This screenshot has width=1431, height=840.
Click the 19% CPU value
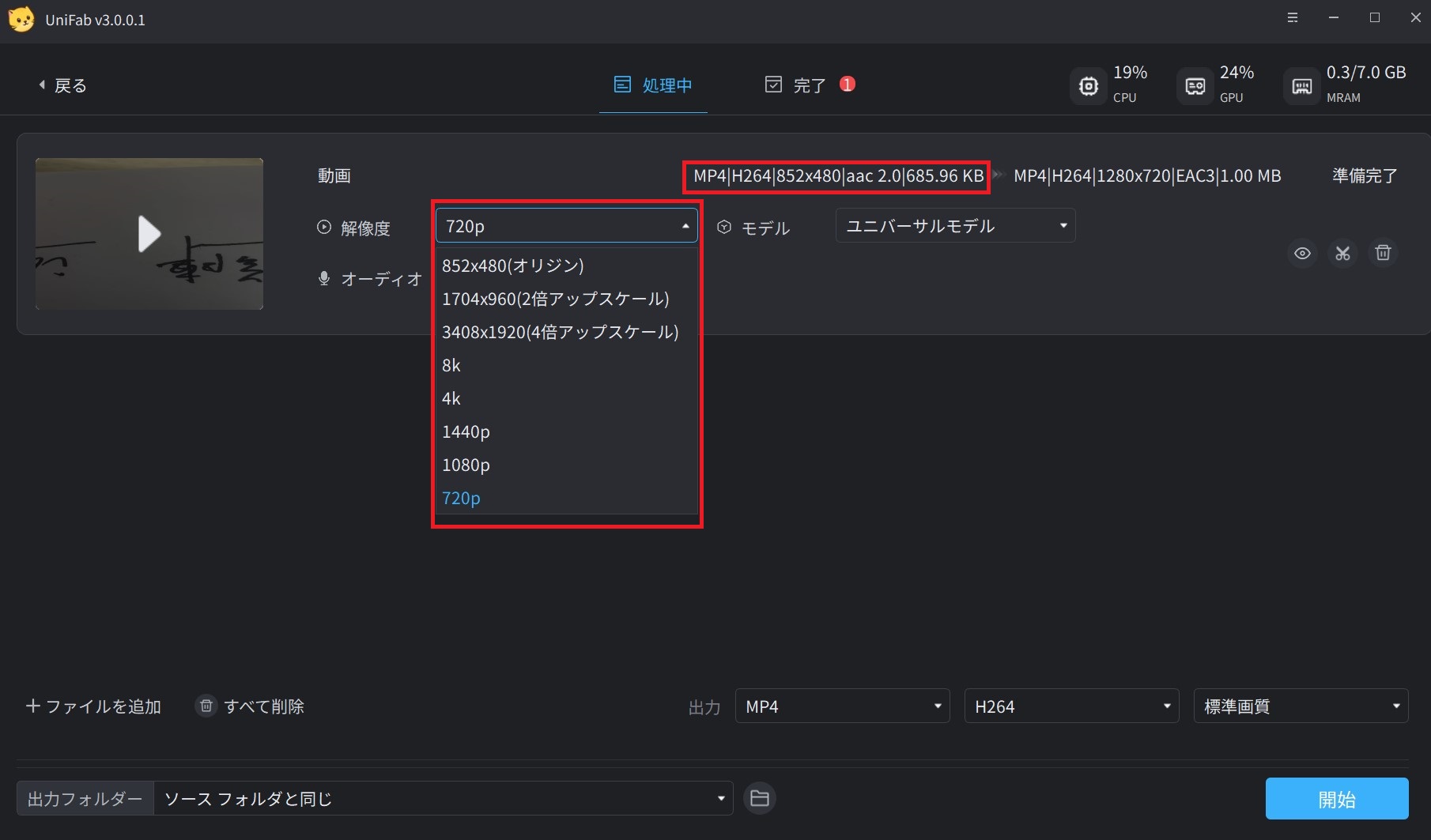click(1131, 73)
